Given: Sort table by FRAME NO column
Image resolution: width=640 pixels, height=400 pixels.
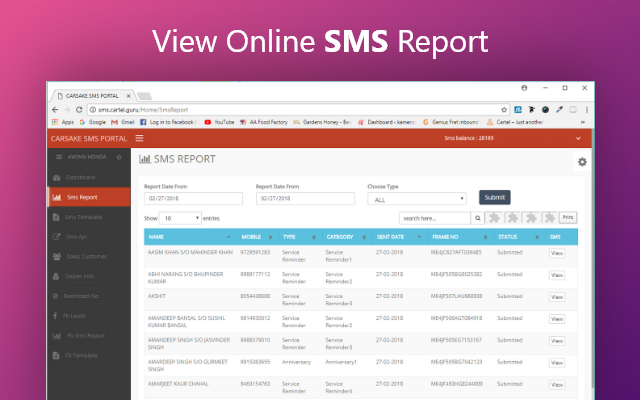Looking at the screenshot, I should (460, 237).
